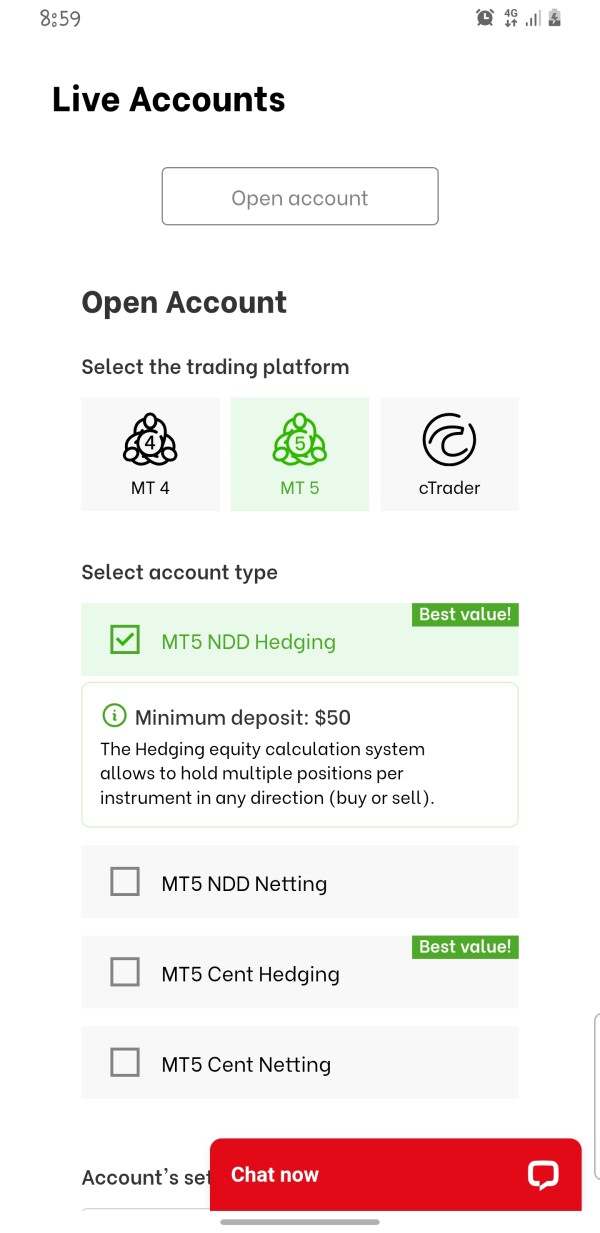600x1233 pixels.
Task: Tap the minimum deposit info icon
Action: coord(115,716)
